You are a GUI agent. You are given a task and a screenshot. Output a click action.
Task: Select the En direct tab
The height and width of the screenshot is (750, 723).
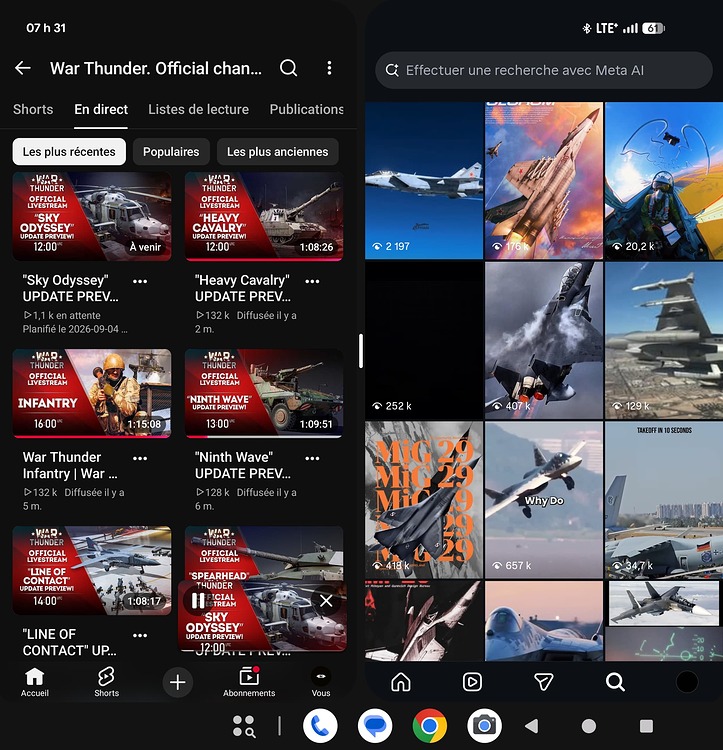click(x=101, y=110)
